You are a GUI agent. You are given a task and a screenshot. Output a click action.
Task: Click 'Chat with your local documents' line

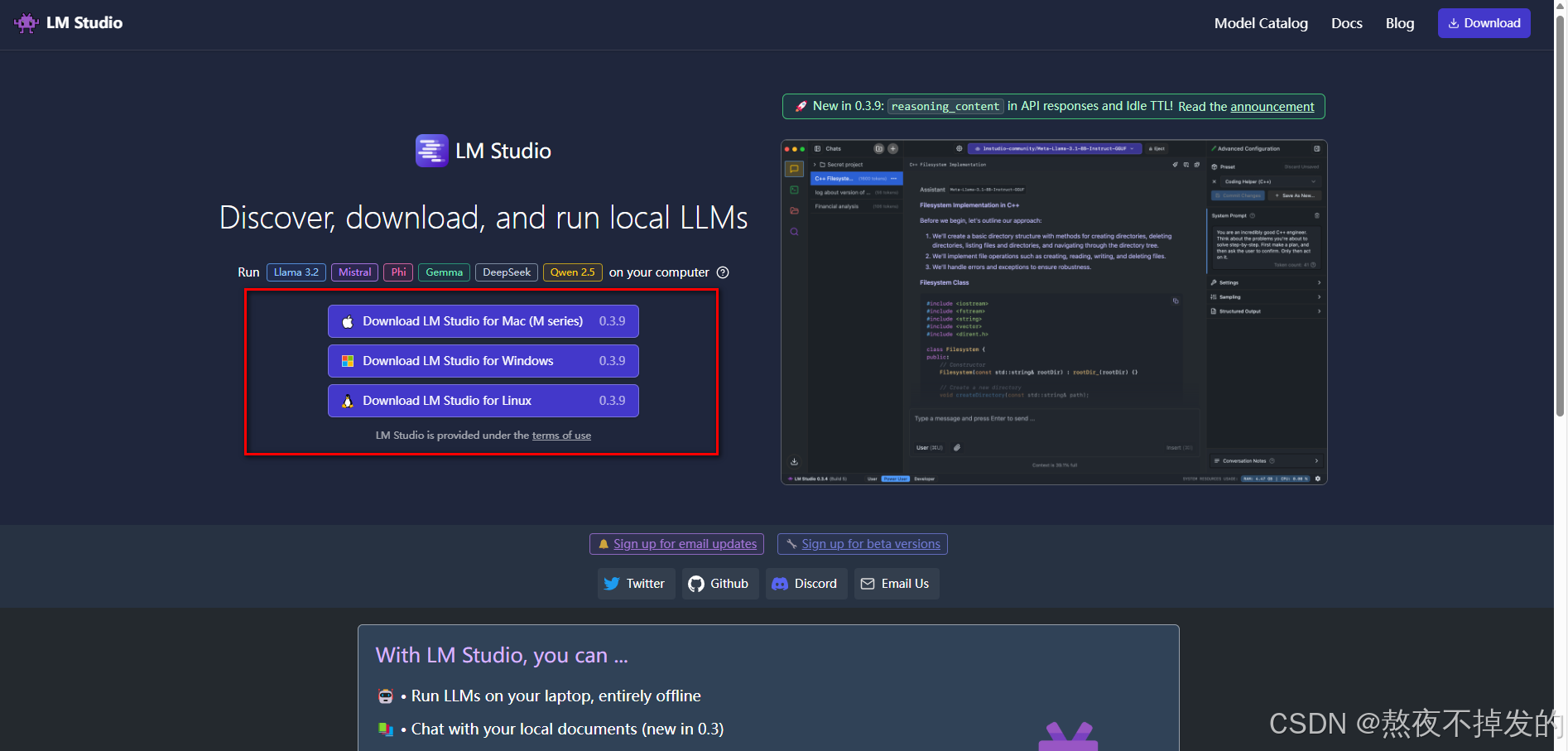(567, 729)
